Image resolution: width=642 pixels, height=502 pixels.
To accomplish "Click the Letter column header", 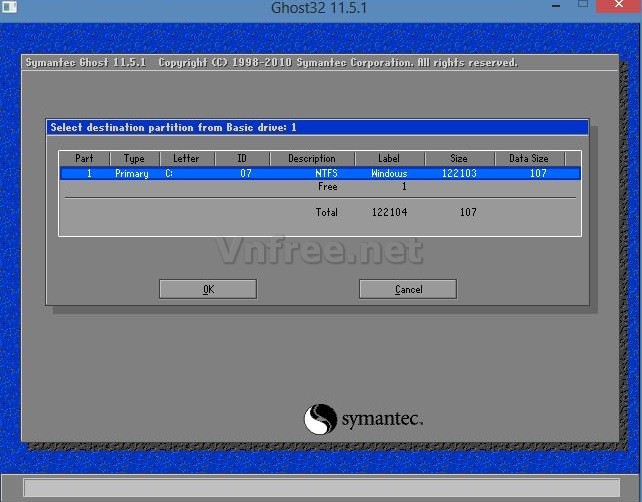I will tap(186, 158).
